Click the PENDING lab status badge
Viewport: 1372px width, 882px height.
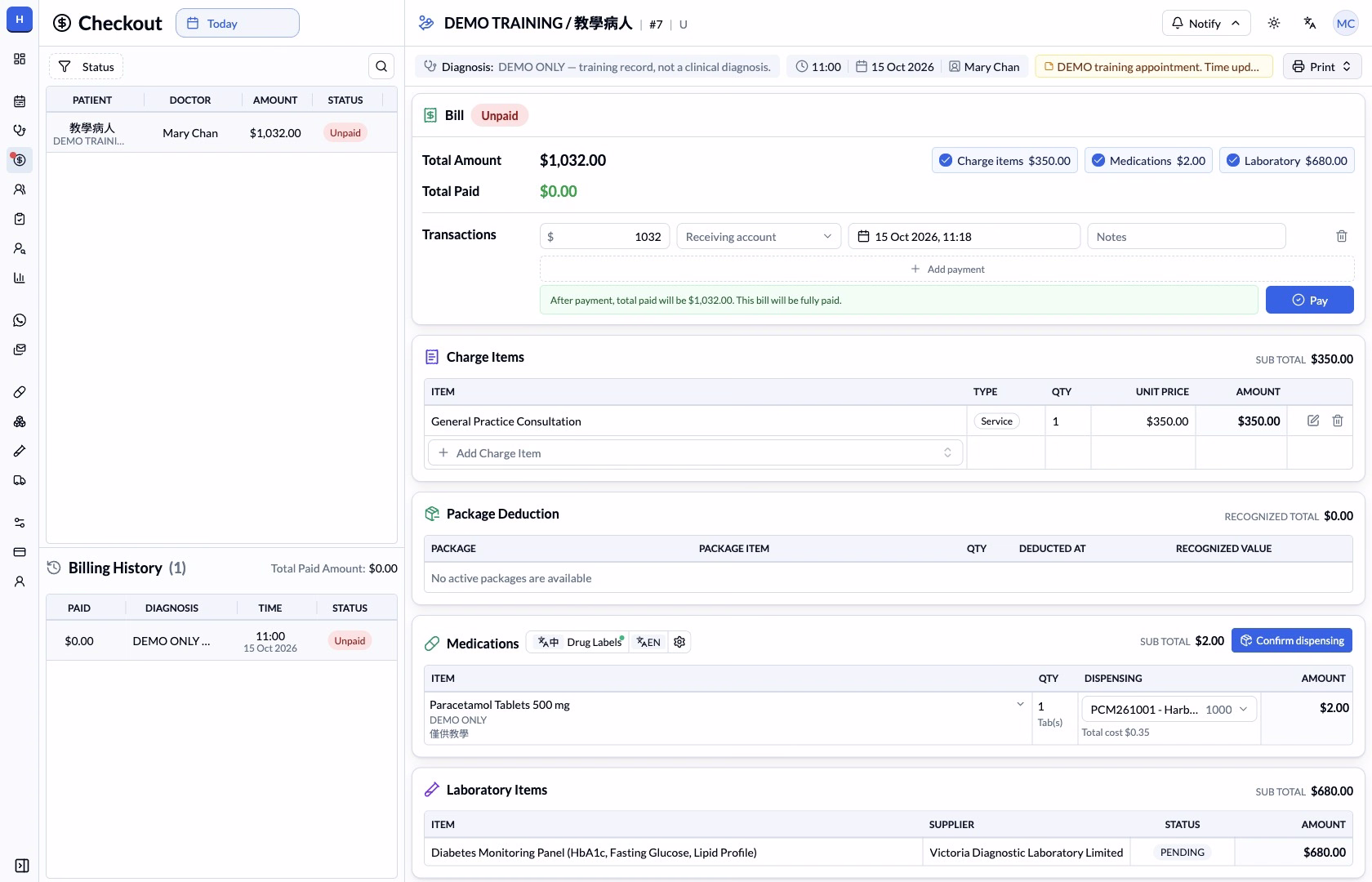pyautogui.click(x=1183, y=852)
